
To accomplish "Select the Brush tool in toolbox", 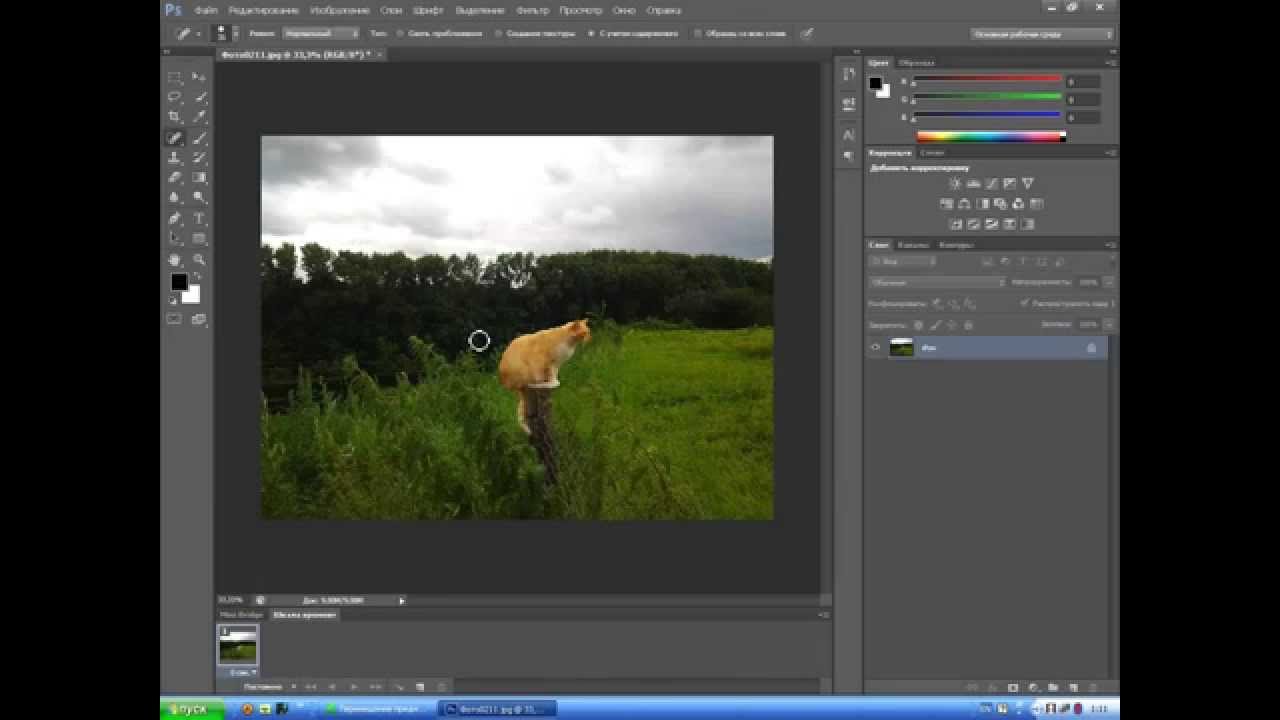I will click(199, 138).
